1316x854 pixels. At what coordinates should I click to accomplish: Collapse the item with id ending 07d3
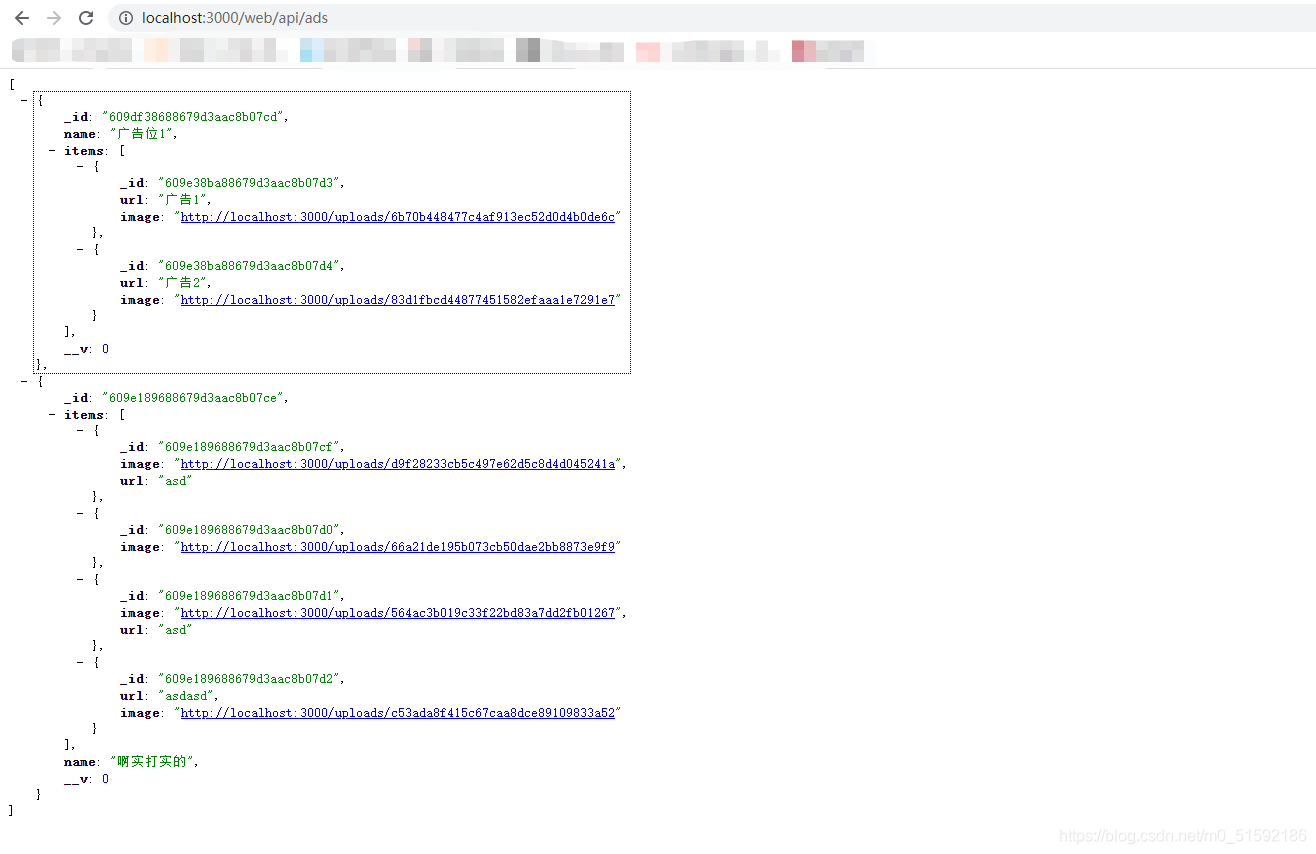(x=80, y=167)
